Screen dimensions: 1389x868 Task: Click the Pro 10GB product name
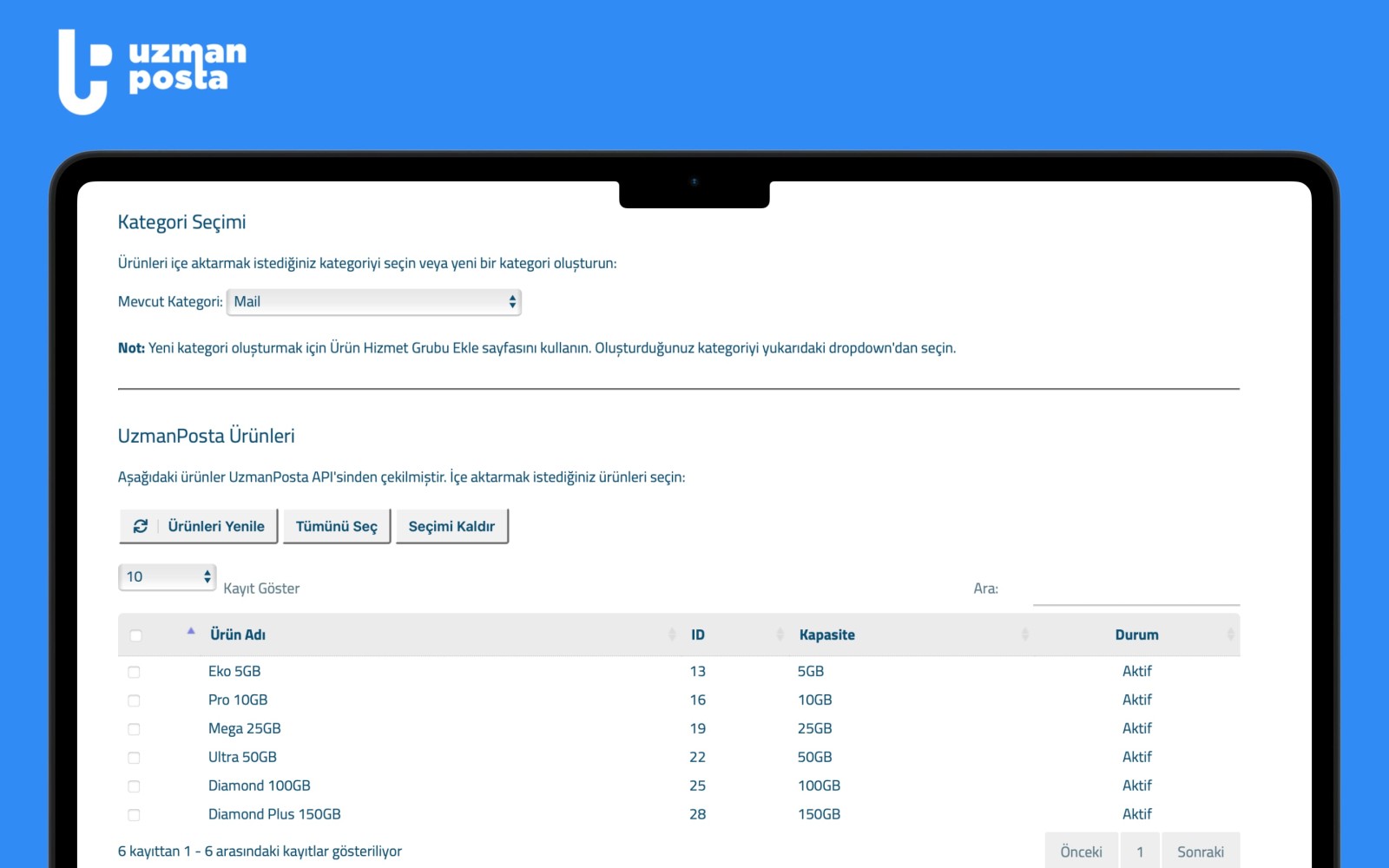[238, 700]
